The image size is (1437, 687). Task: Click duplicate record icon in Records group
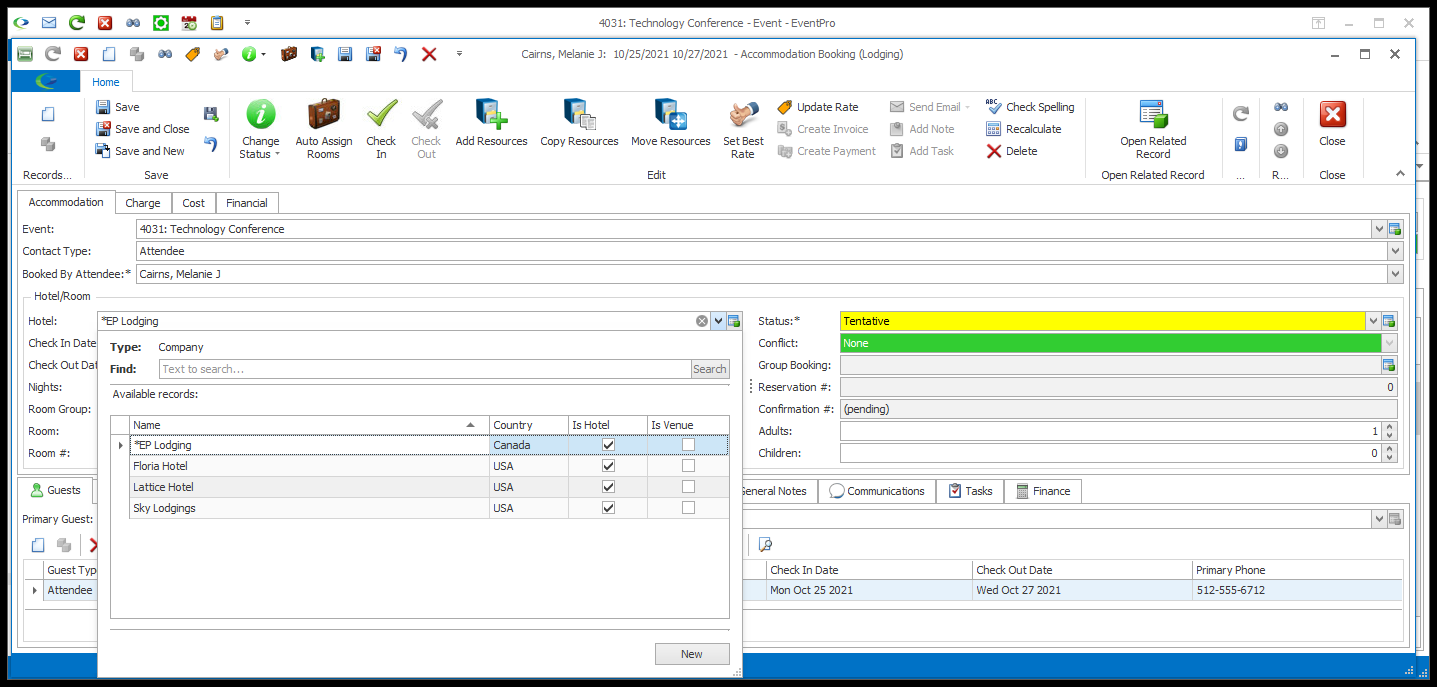[48, 144]
